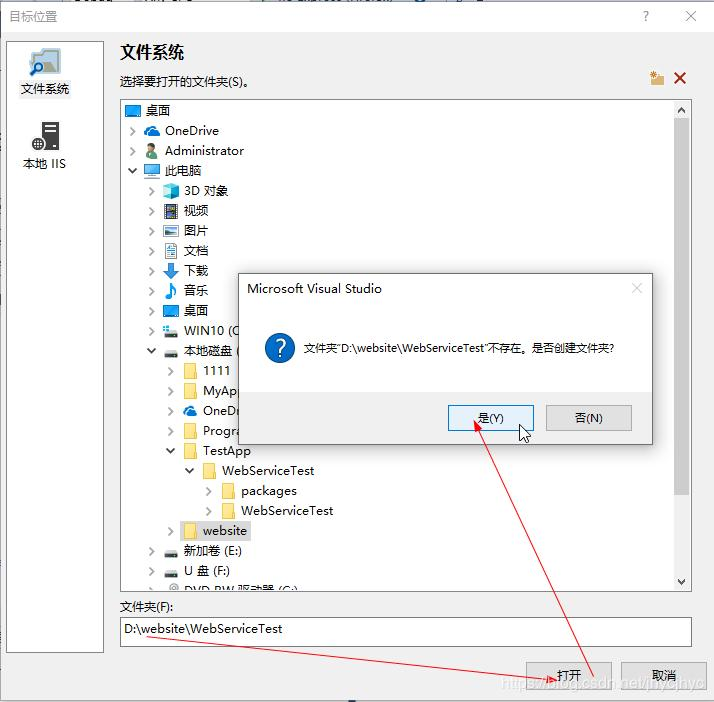Click the 下载 download arrow icon
The height and width of the screenshot is (702, 714).
click(x=171, y=271)
